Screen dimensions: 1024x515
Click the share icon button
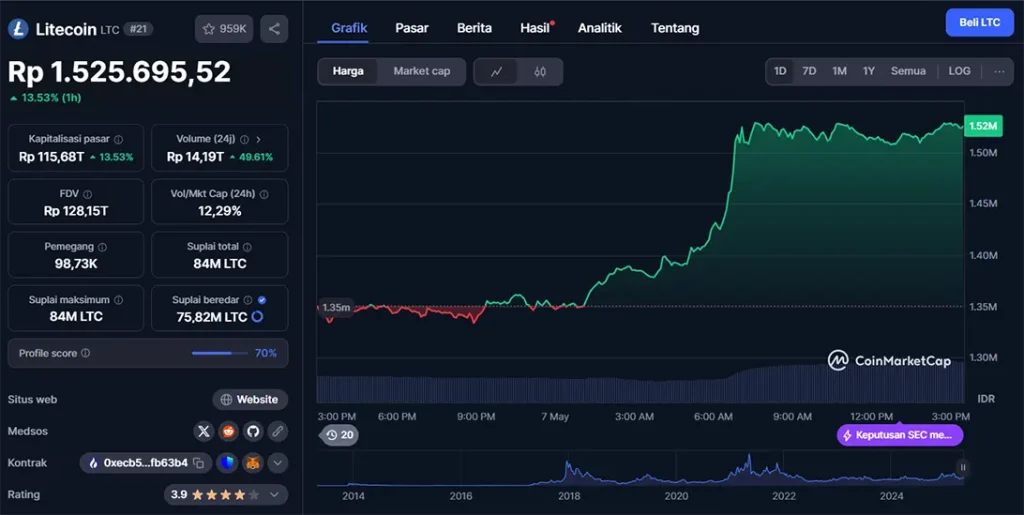[274, 29]
